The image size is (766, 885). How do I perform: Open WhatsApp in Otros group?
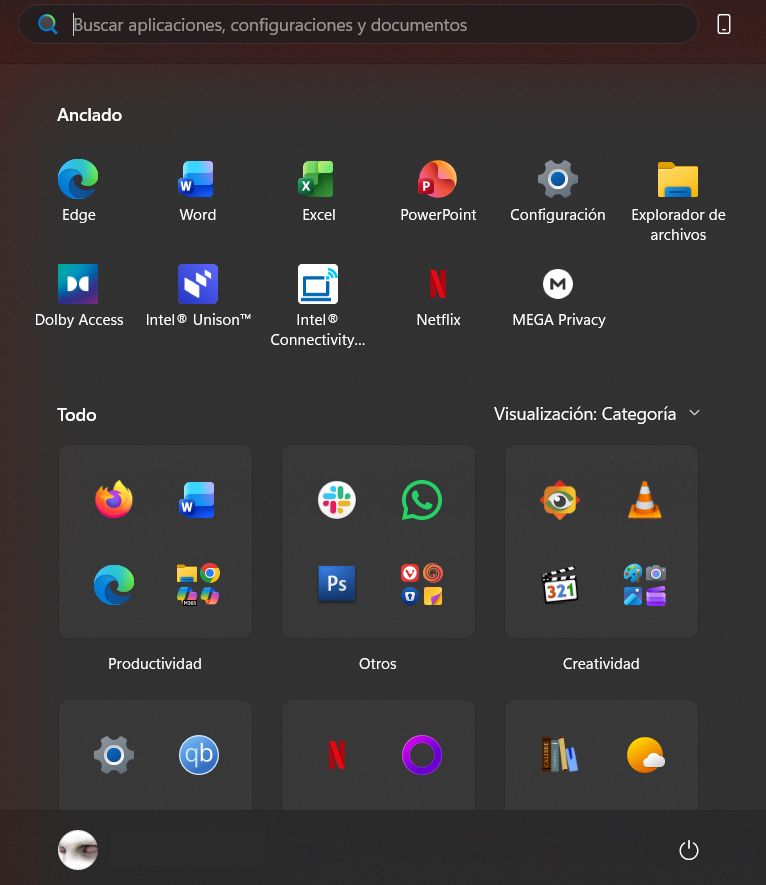[x=422, y=500]
